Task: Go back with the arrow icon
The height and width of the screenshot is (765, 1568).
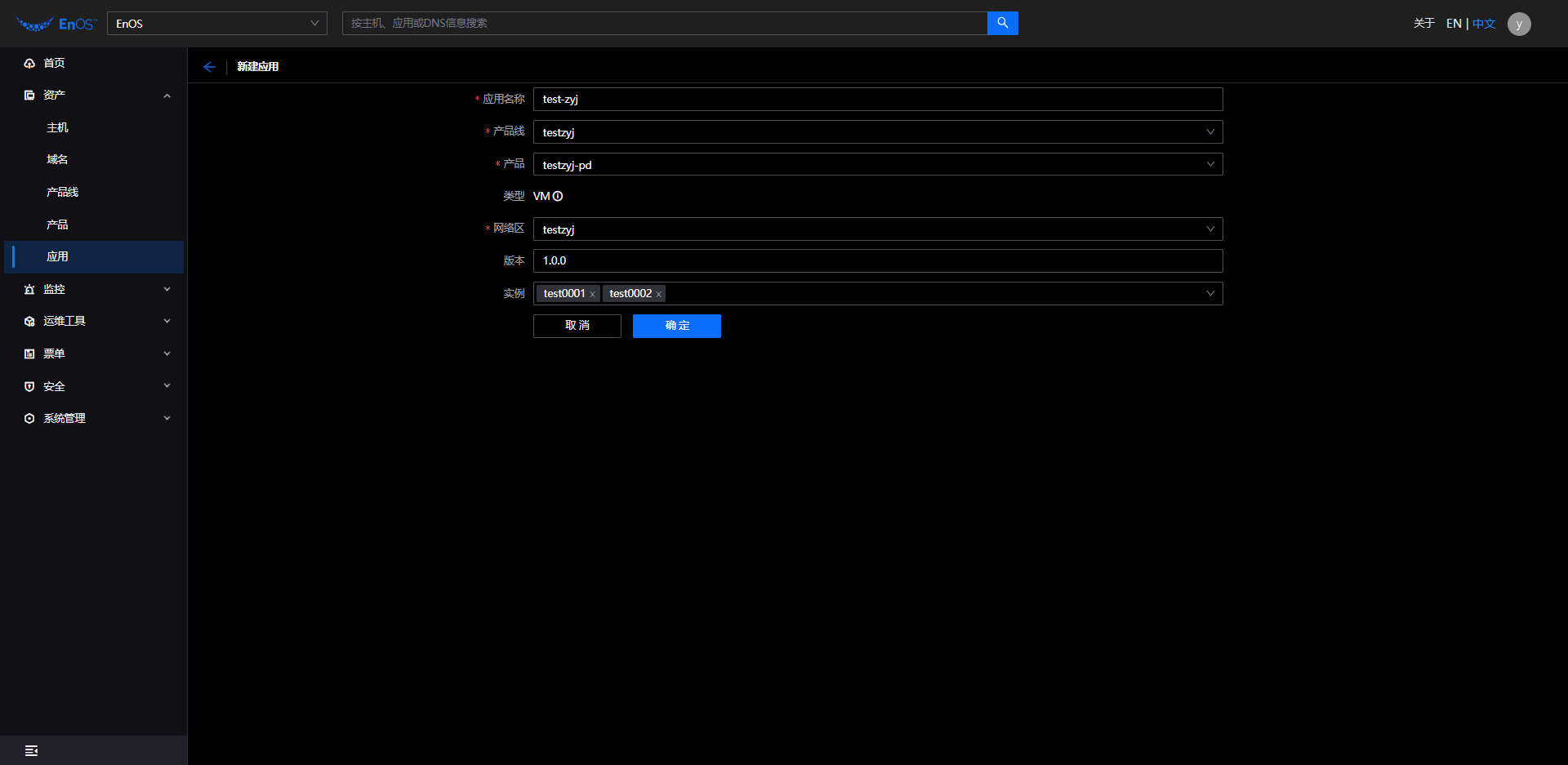Action: (x=209, y=67)
